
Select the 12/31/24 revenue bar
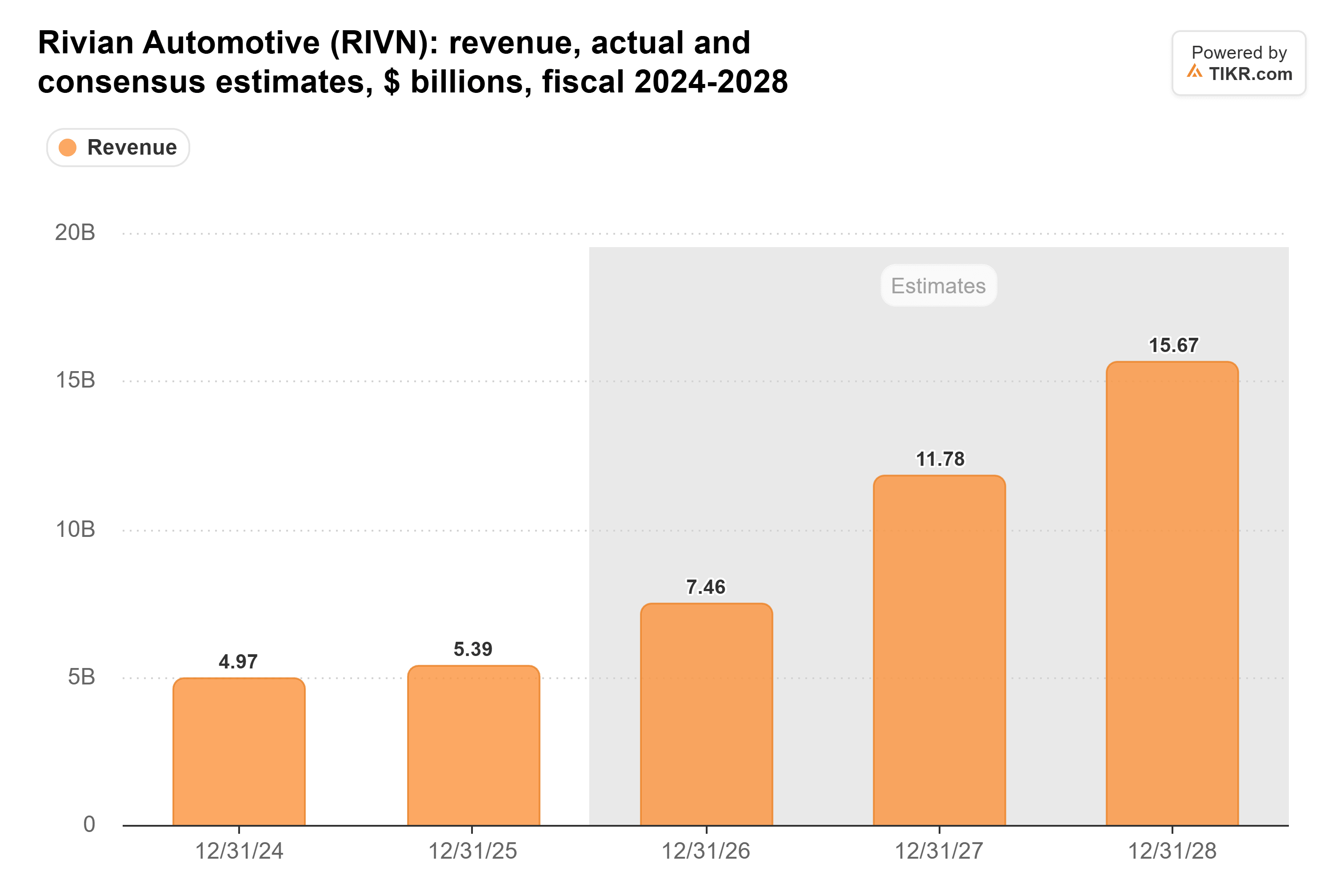(x=239, y=752)
